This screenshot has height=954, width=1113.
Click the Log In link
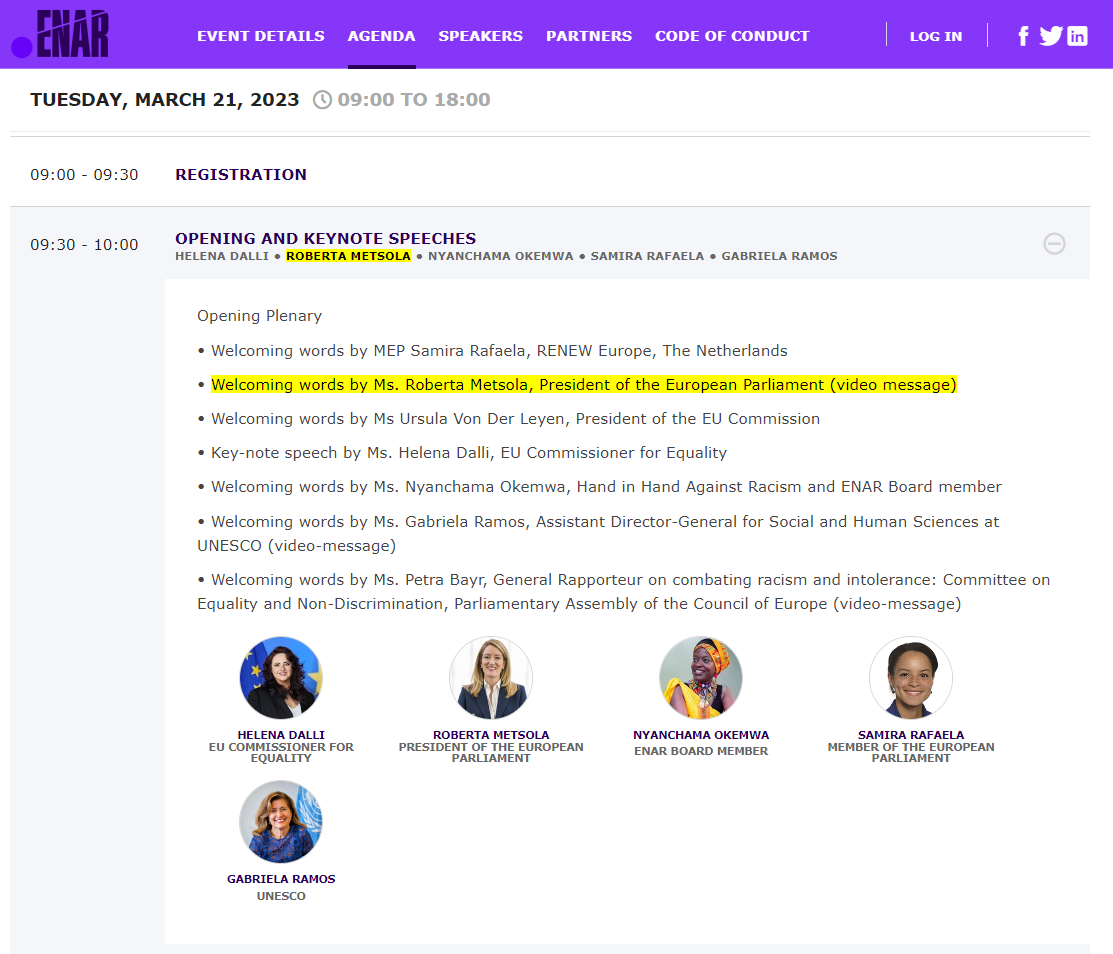(x=936, y=36)
